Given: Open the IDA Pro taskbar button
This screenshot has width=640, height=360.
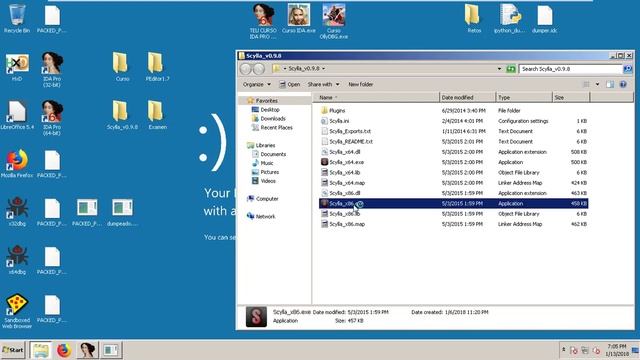Looking at the screenshot, I should (87, 350).
